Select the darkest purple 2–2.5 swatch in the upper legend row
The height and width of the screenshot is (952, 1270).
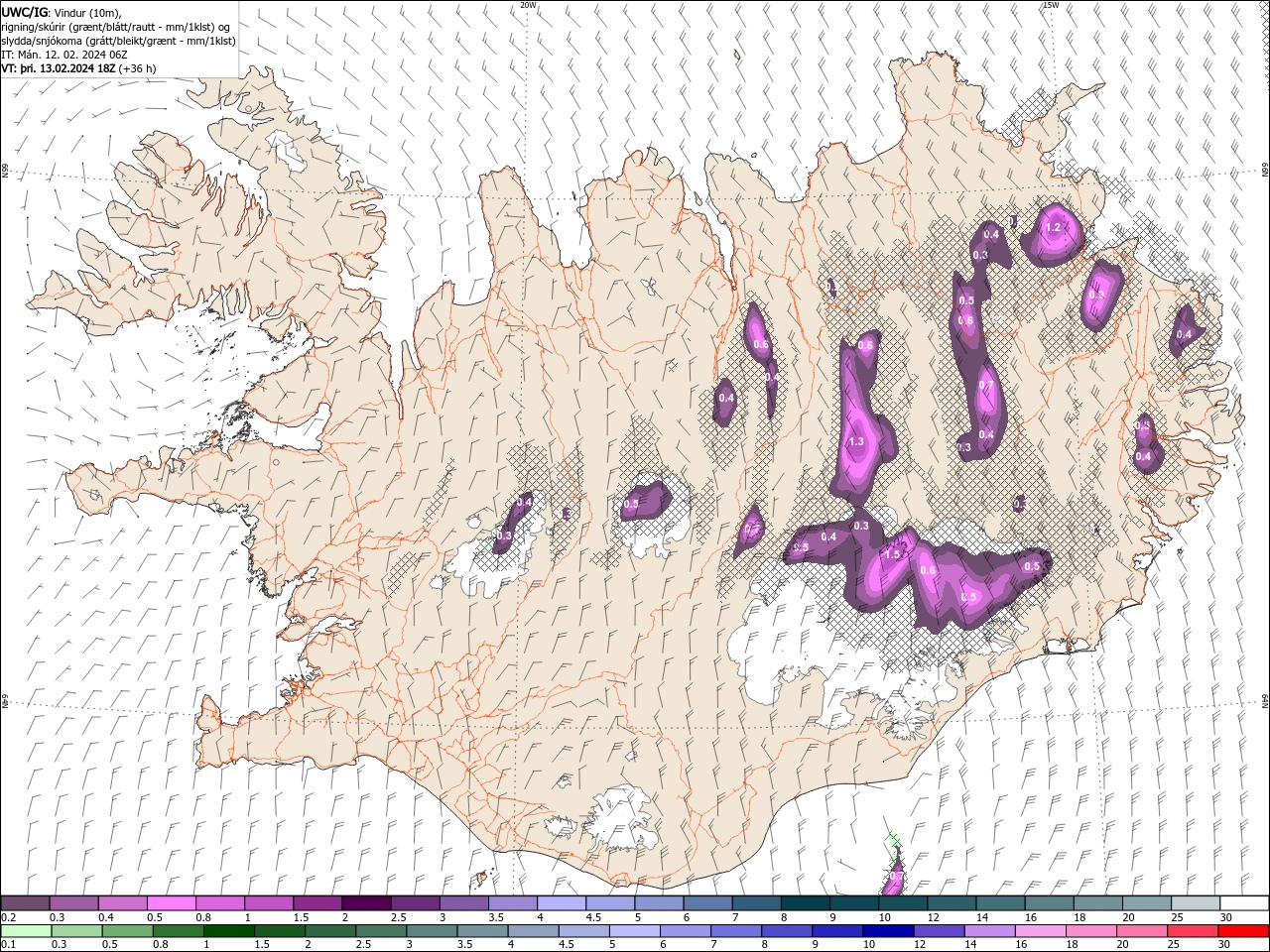coord(366,903)
